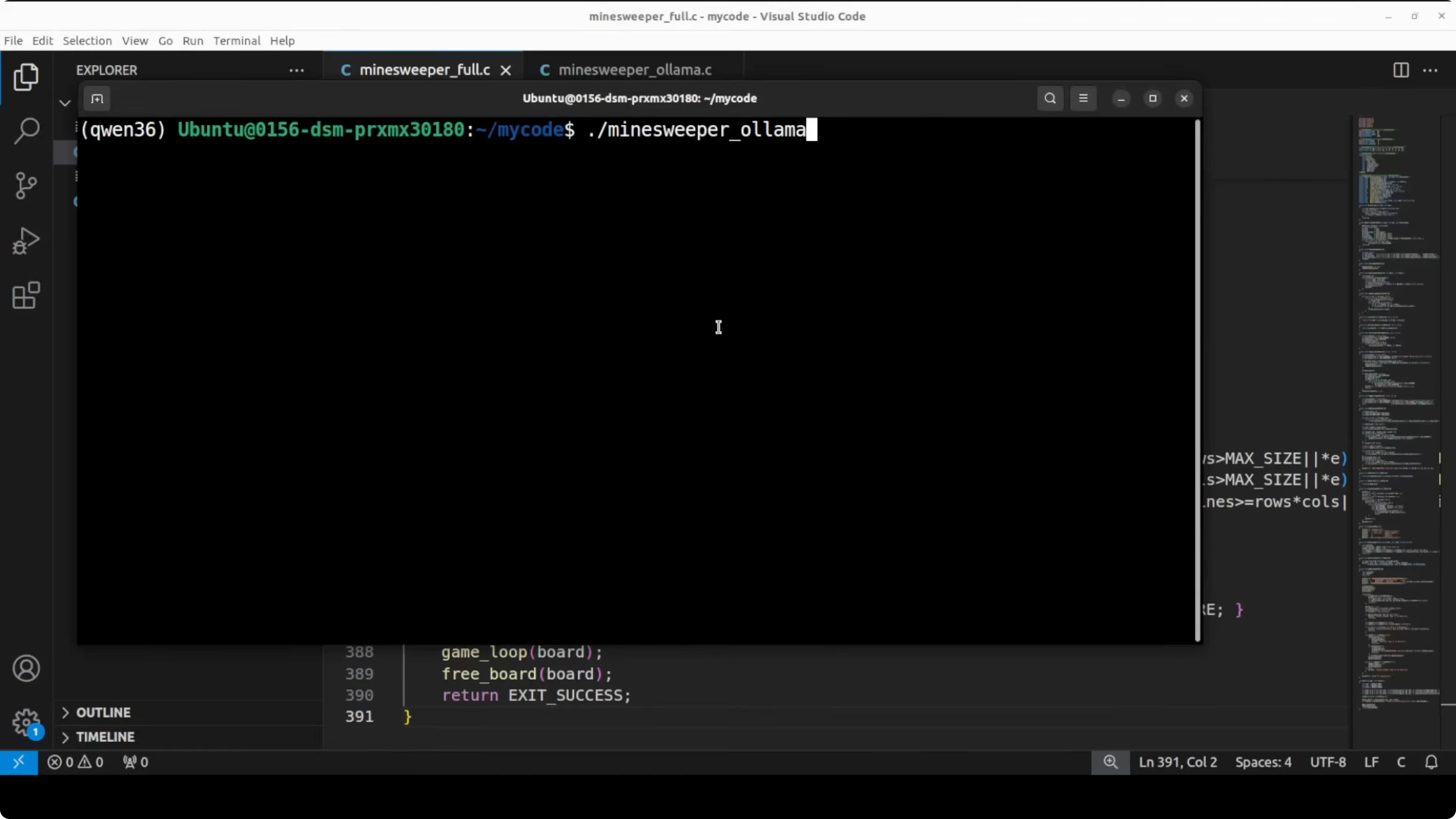Collapse the explorer folder chevron
1456x819 pixels.
(x=65, y=103)
